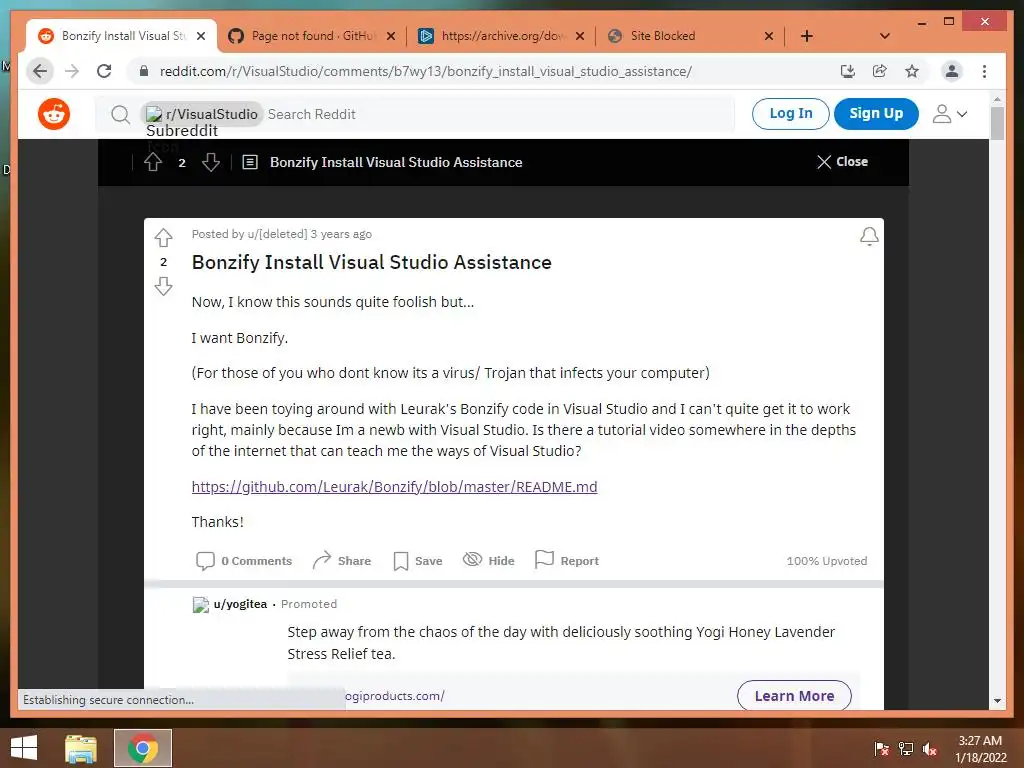Close the archive.org tab

coord(580,36)
